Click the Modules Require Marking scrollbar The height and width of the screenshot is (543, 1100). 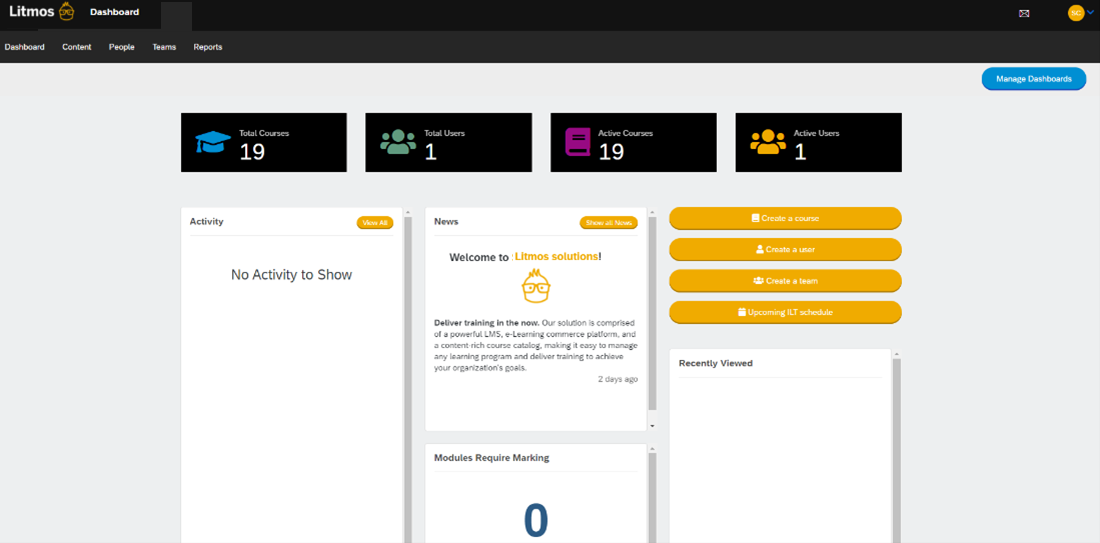pos(652,498)
